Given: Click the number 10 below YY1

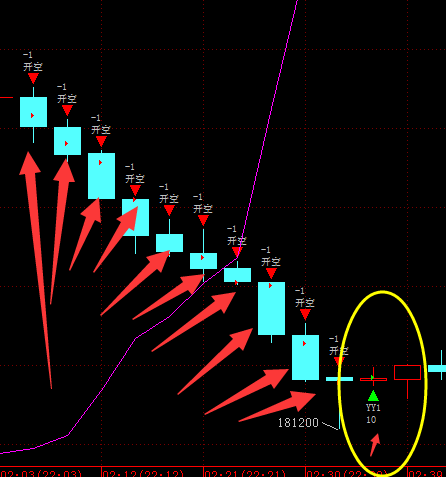Looking at the screenshot, I should click(x=371, y=420).
